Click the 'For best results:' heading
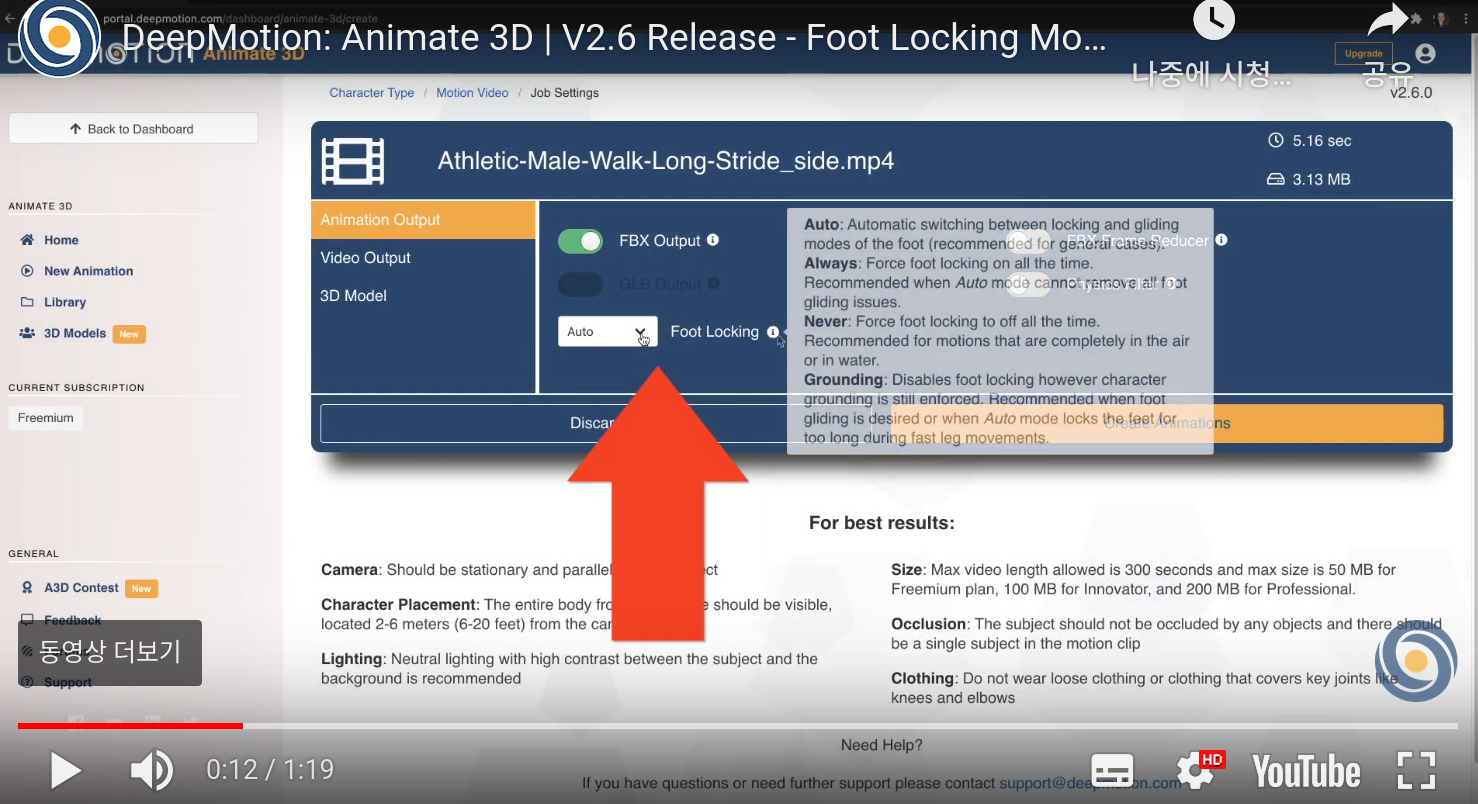The width and height of the screenshot is (1478, 804). pyautogui.click(x=882, y=523)
